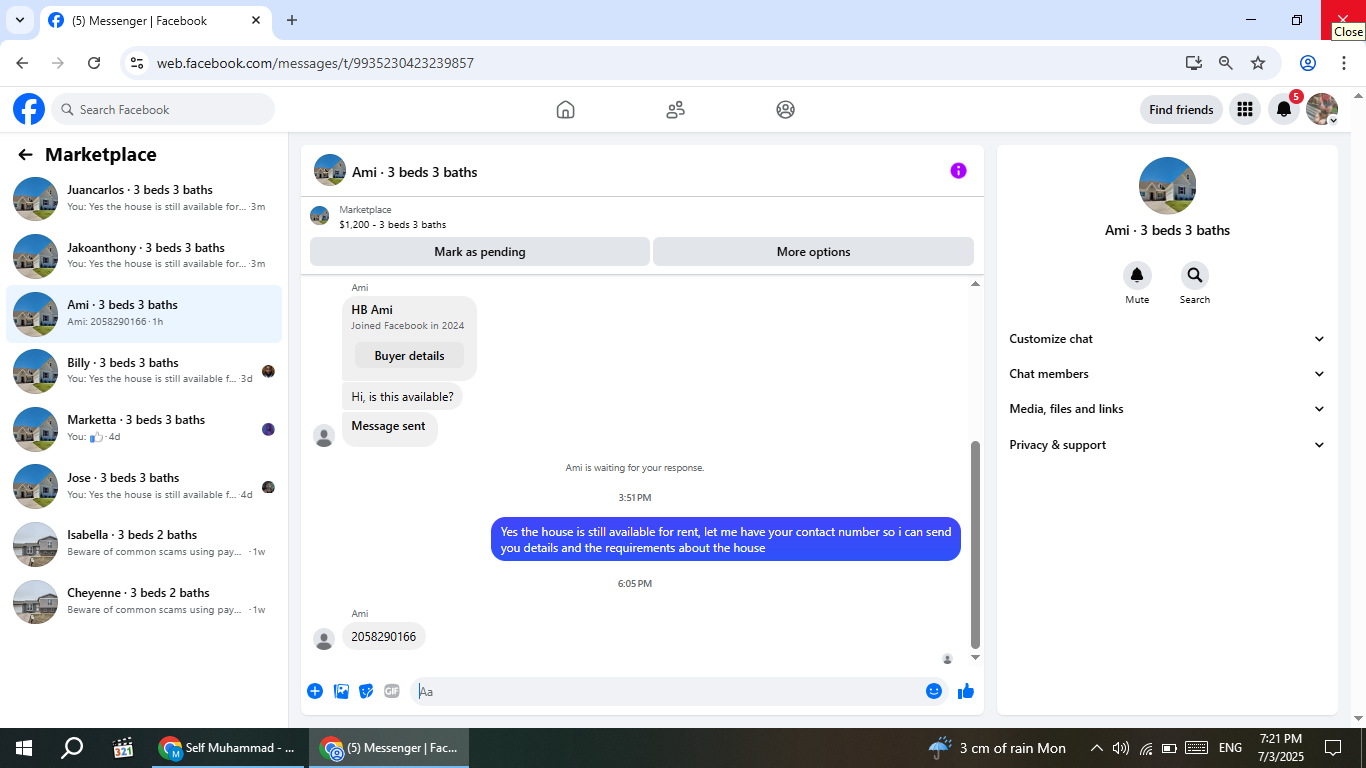Open Chrome three-dot menu
Image resolution: width=1366 pixels, height=768 pixels.
(x=1342, y=63)
